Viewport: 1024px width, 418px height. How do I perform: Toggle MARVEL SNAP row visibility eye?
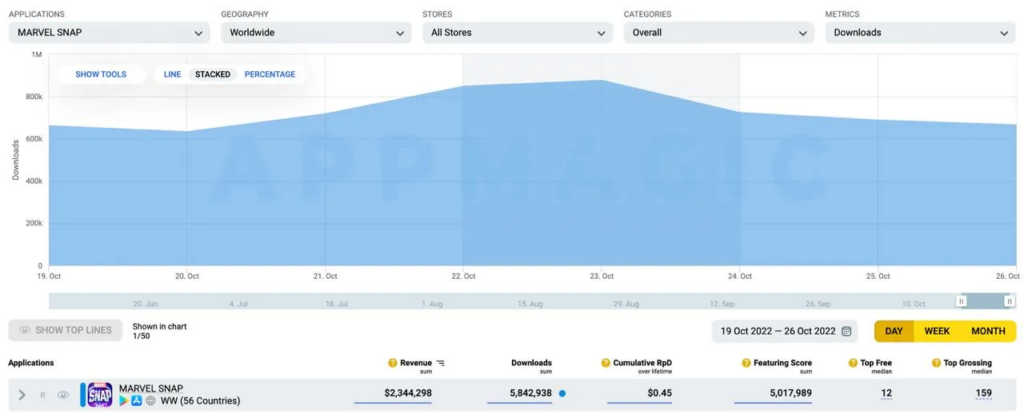pyautogui.click(x=63, y=395)
